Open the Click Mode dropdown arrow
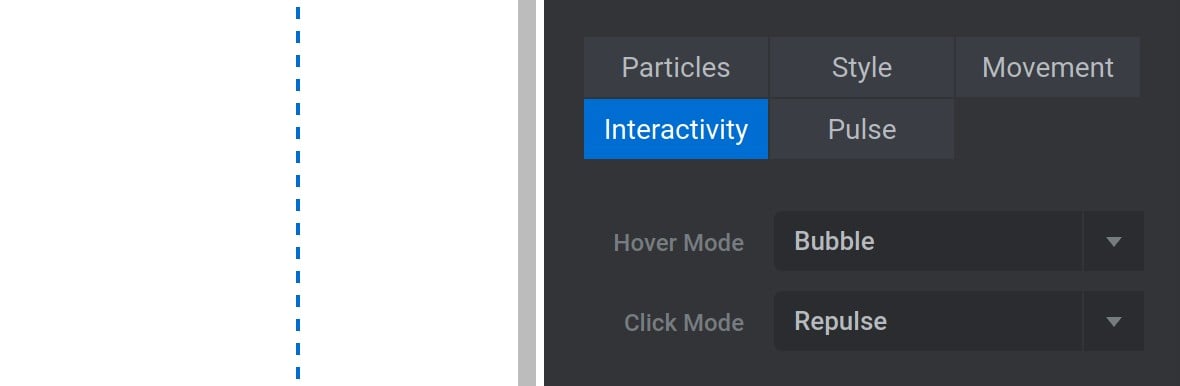This screenshot has width=1180, height=386. (1114, 321)
